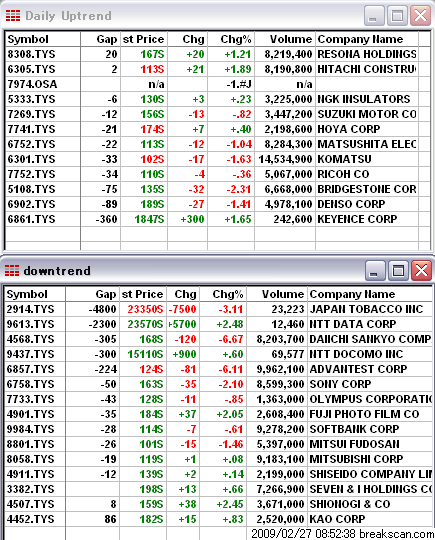Screen dimensions: 435x540
Task: Click the Daily Uptrend window grid icon
Action: [13, 16]
